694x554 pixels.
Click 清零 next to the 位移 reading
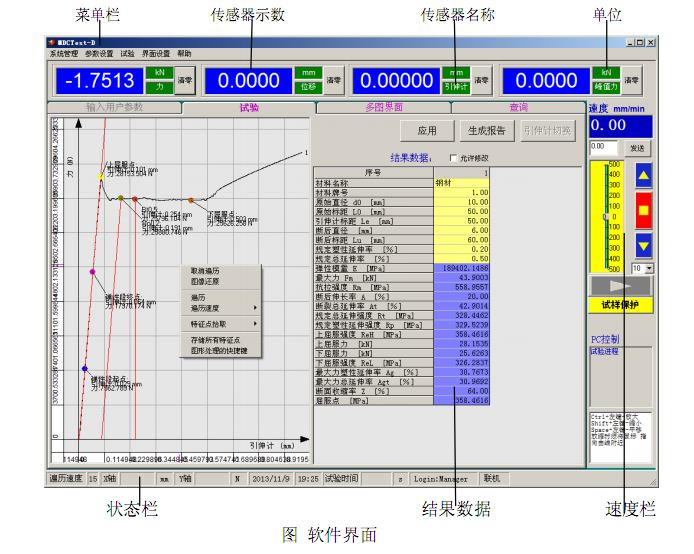click(x=332, y=80)
